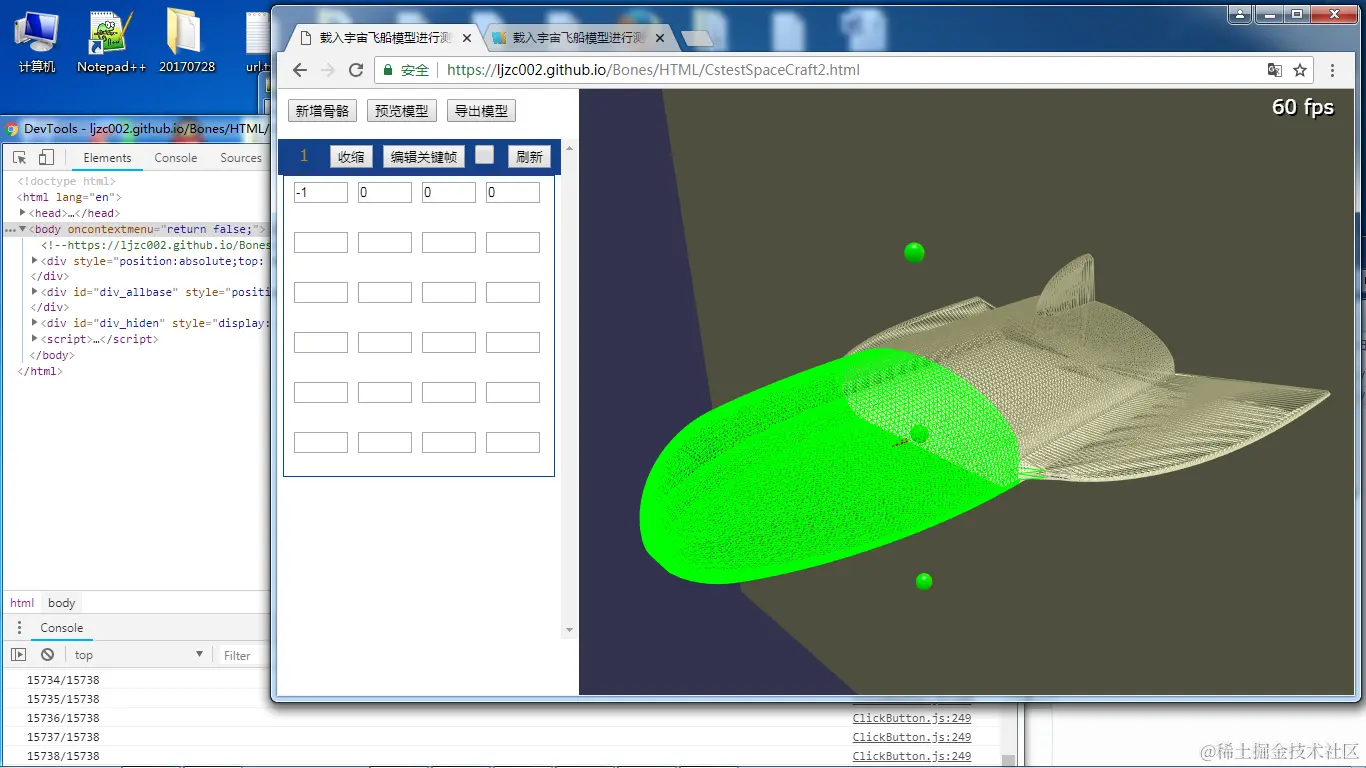This screenshot has width=1366, height=768.
Task: Select the body breadcrumb
Action: point(62,603)
